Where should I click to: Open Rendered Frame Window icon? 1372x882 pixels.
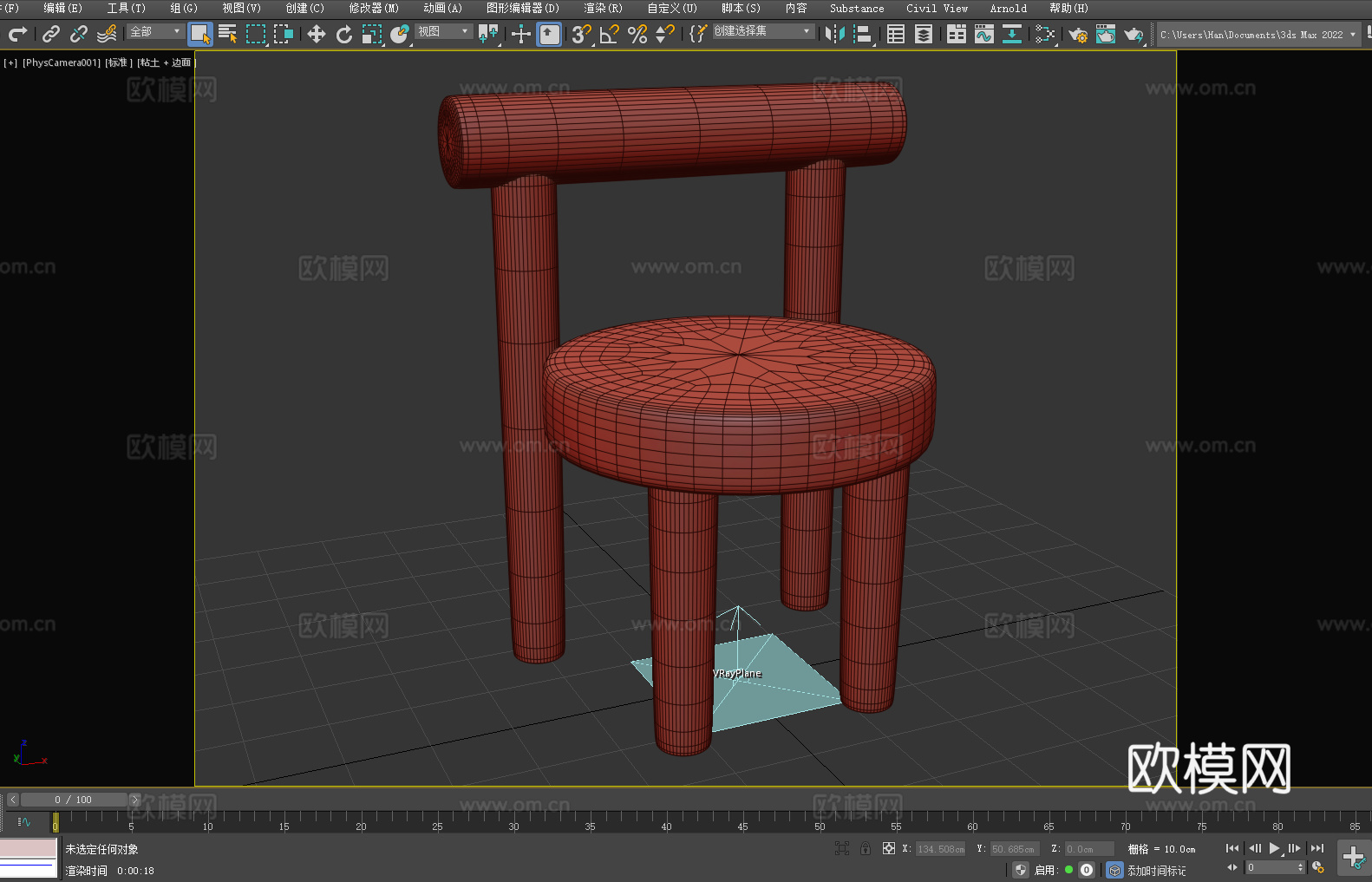point(1106,35)
